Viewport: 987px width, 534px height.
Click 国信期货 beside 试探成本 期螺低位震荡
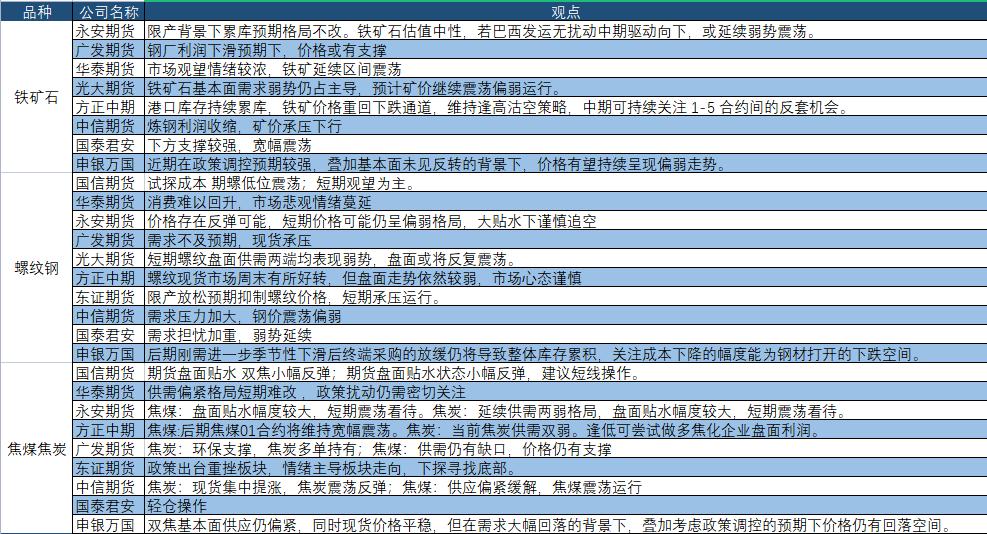click(x=109, y=183)
